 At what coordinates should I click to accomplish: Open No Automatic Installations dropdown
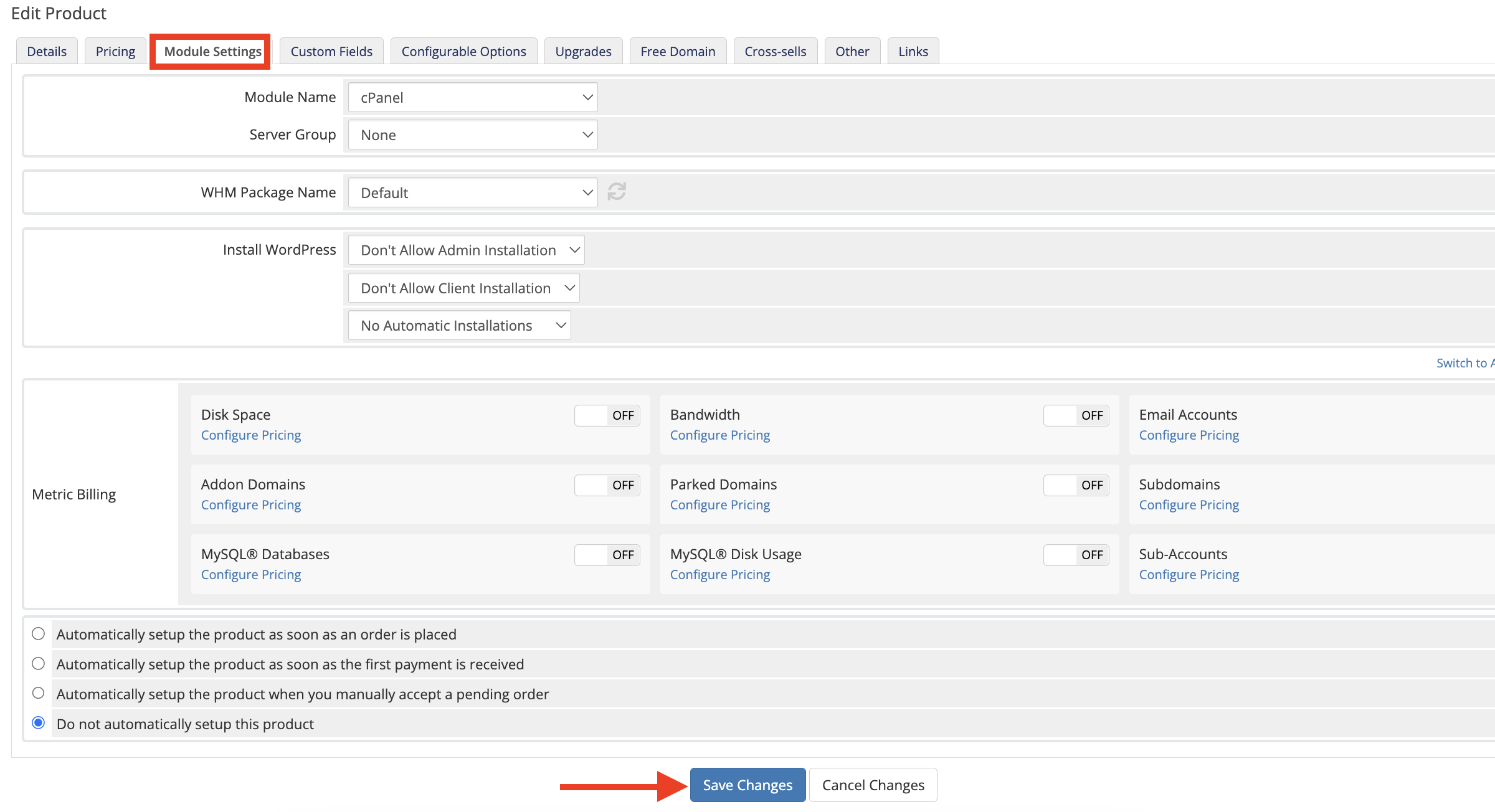[459, 325]
